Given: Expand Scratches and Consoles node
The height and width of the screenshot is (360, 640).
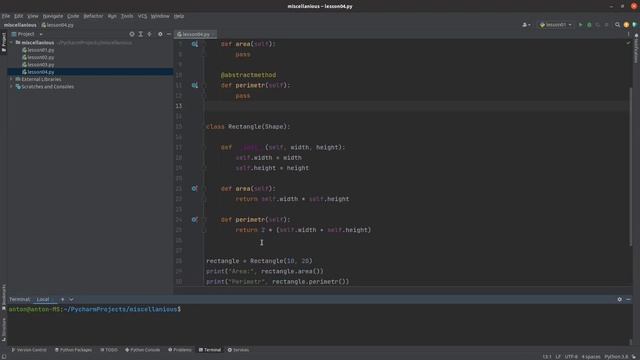Looking at the screenshot, I should [x=11, y=87].
